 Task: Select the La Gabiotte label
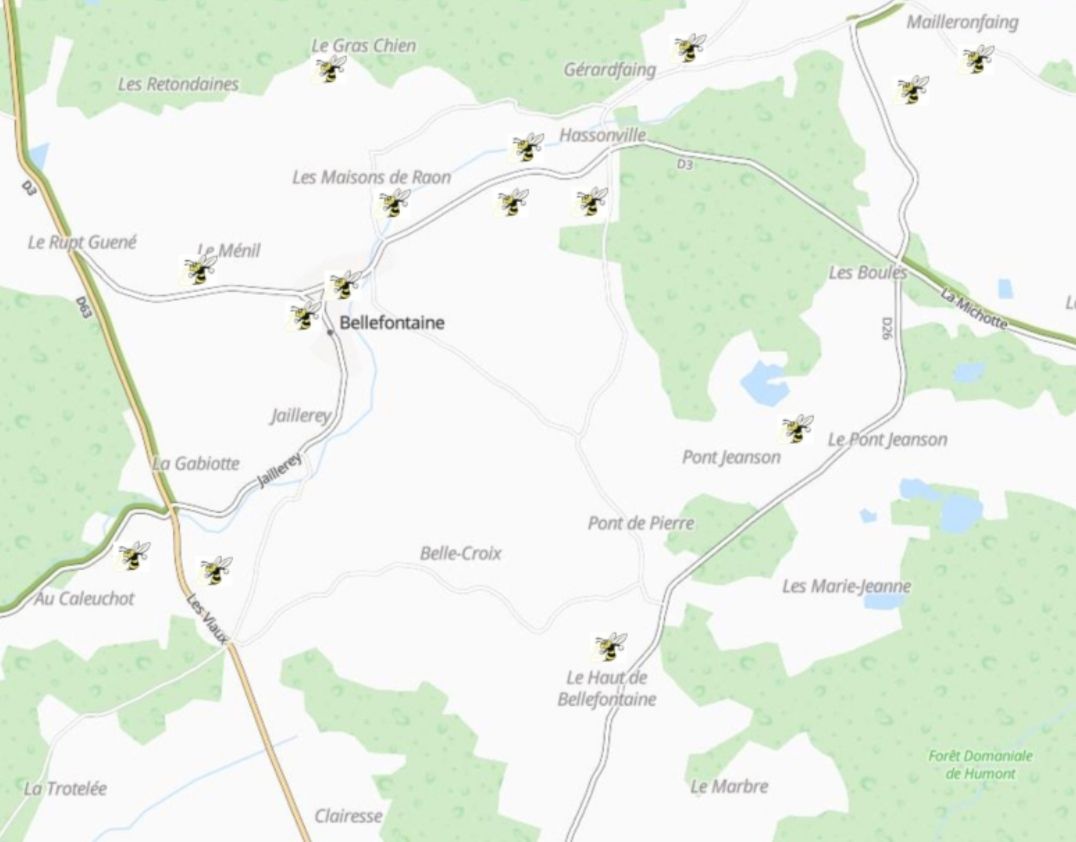pos(196,464)
